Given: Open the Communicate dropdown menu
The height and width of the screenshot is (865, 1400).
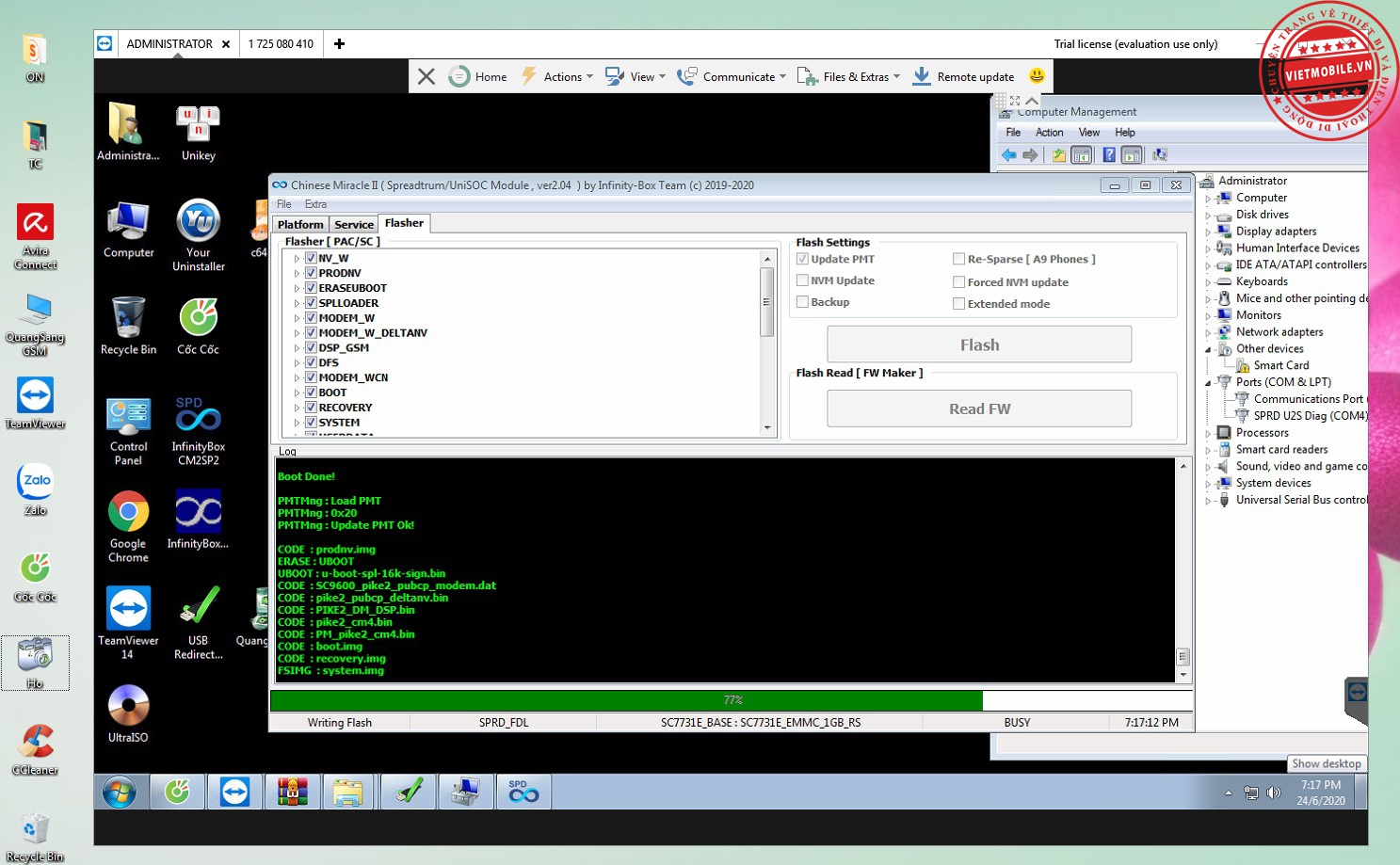Looking at the screenshot, I should click(732, 76).
